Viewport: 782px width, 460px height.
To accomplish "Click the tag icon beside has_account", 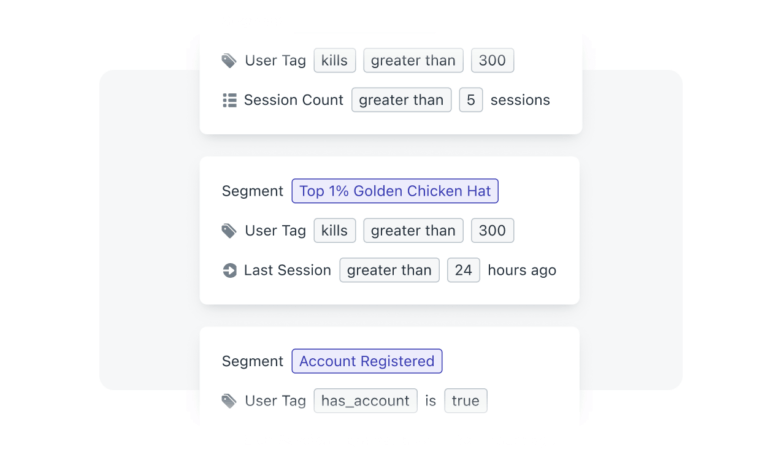I will (229, 401).
